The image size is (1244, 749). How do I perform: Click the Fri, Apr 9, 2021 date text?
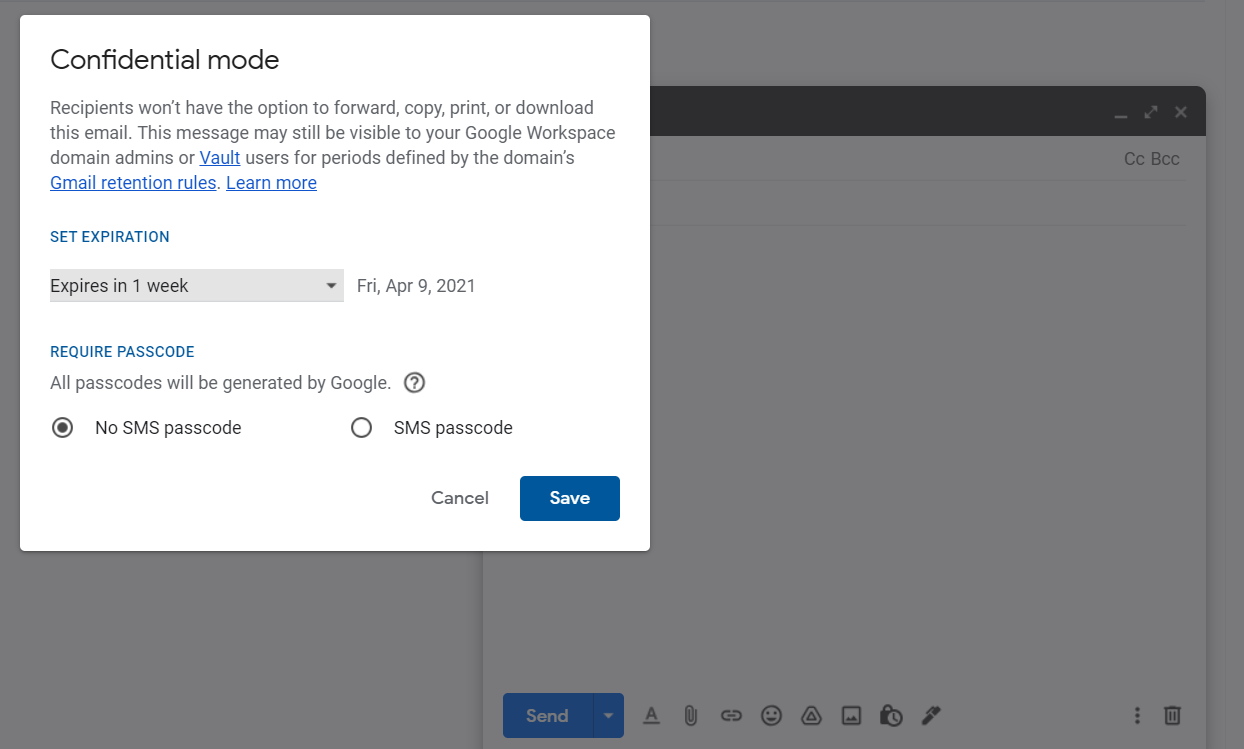coord(416,286)
